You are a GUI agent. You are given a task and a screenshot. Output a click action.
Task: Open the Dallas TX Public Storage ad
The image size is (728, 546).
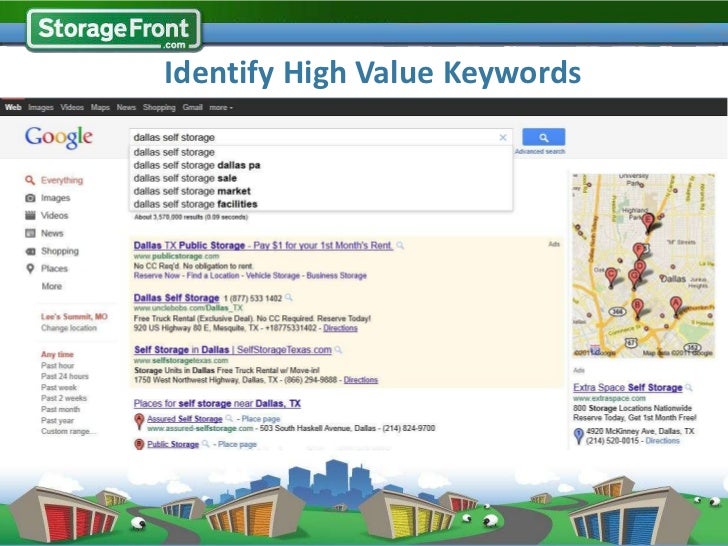tap(263, 245)
